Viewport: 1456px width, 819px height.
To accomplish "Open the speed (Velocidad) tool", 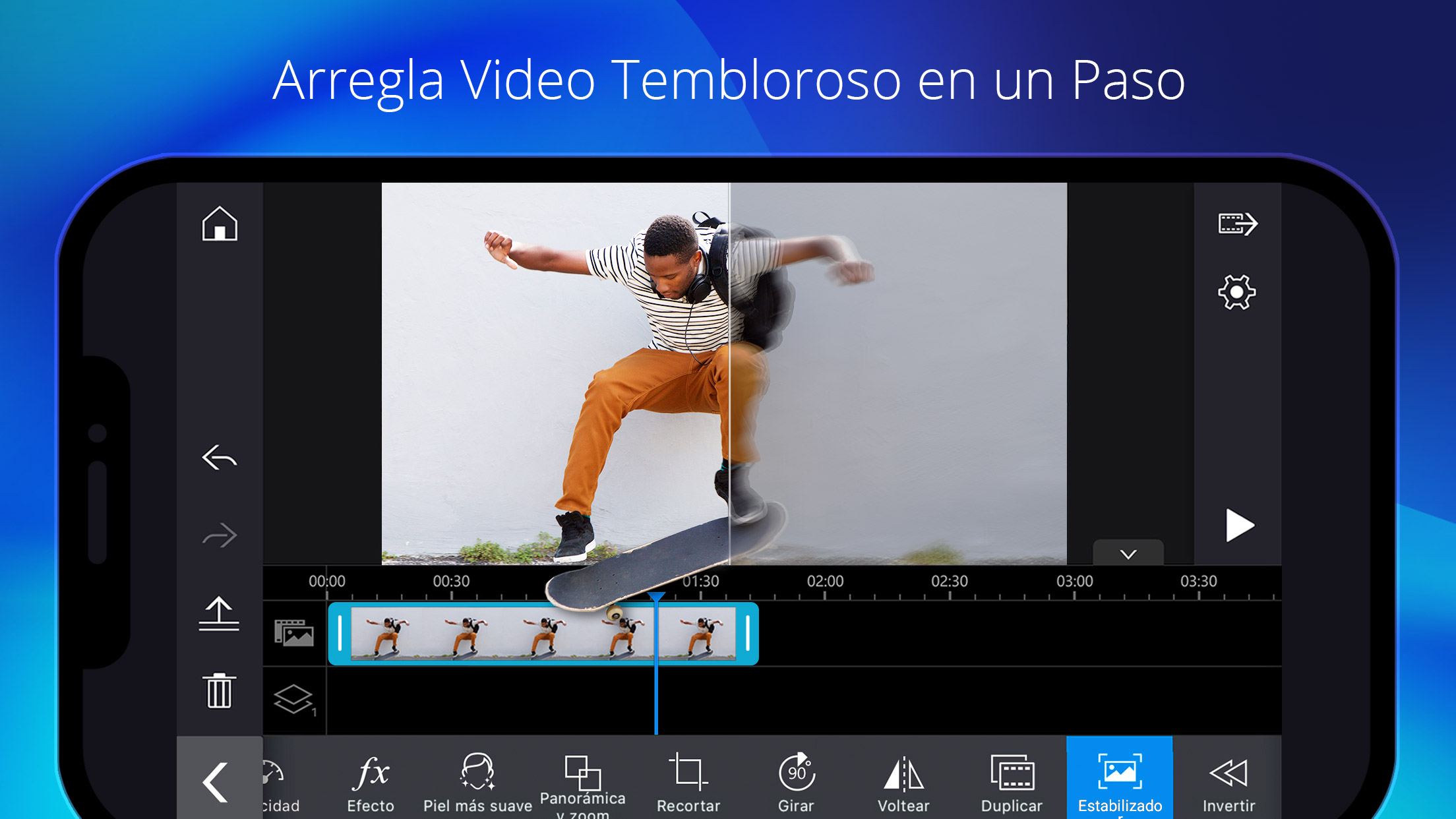I will pos(280,785).
